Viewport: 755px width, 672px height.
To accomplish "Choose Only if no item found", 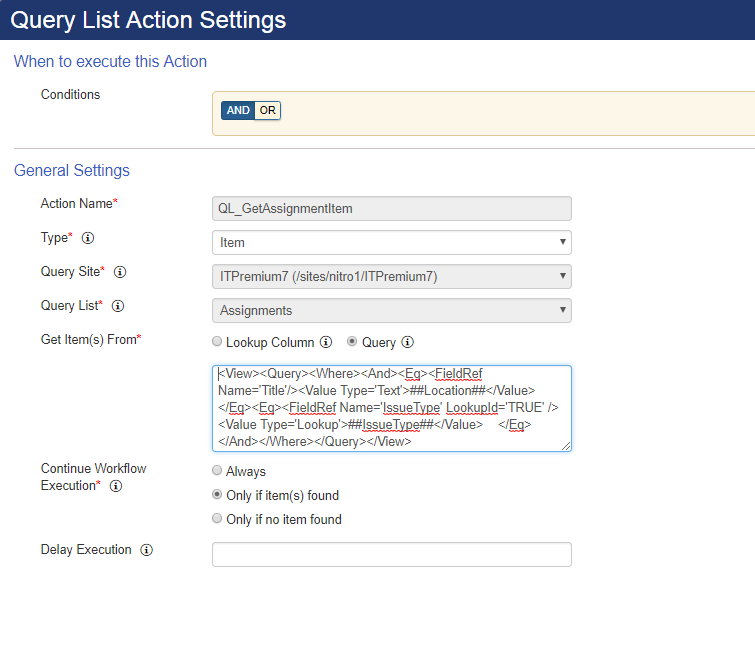I will click(217, 518).
